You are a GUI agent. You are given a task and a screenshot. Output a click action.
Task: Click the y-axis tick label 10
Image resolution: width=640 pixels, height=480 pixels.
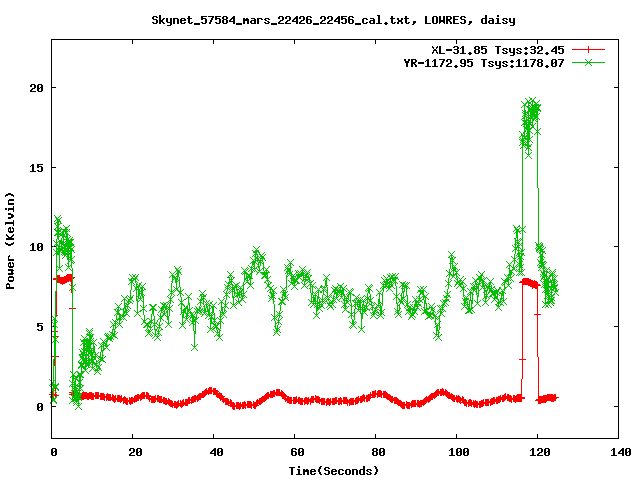pos(36,247)
